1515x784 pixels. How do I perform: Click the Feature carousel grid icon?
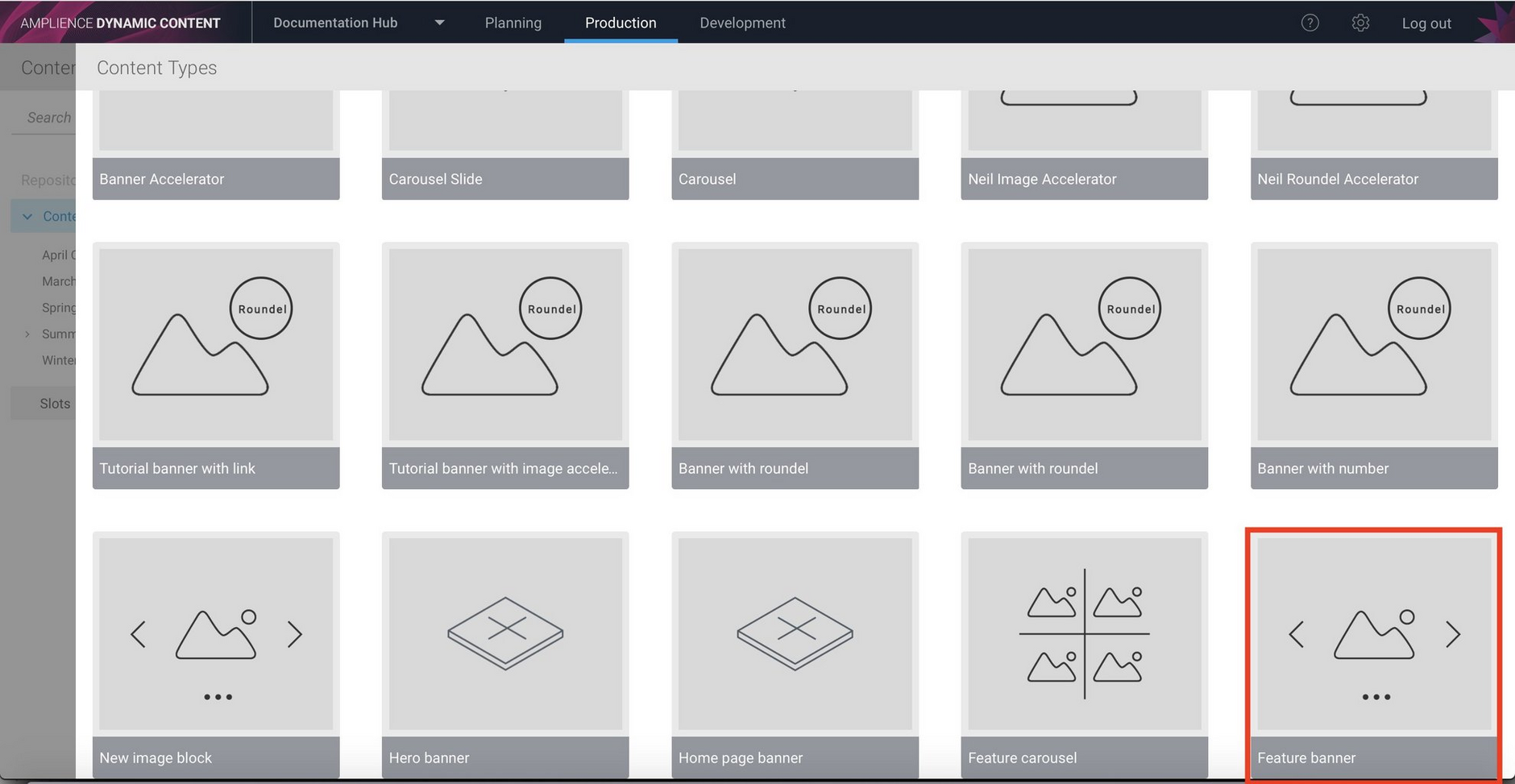[1084, 634]
